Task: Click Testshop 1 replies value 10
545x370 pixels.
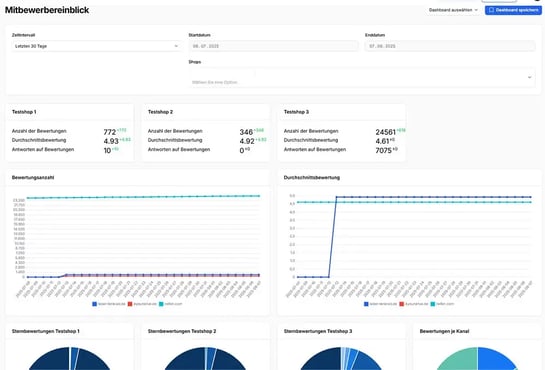Action: (107, 150)
